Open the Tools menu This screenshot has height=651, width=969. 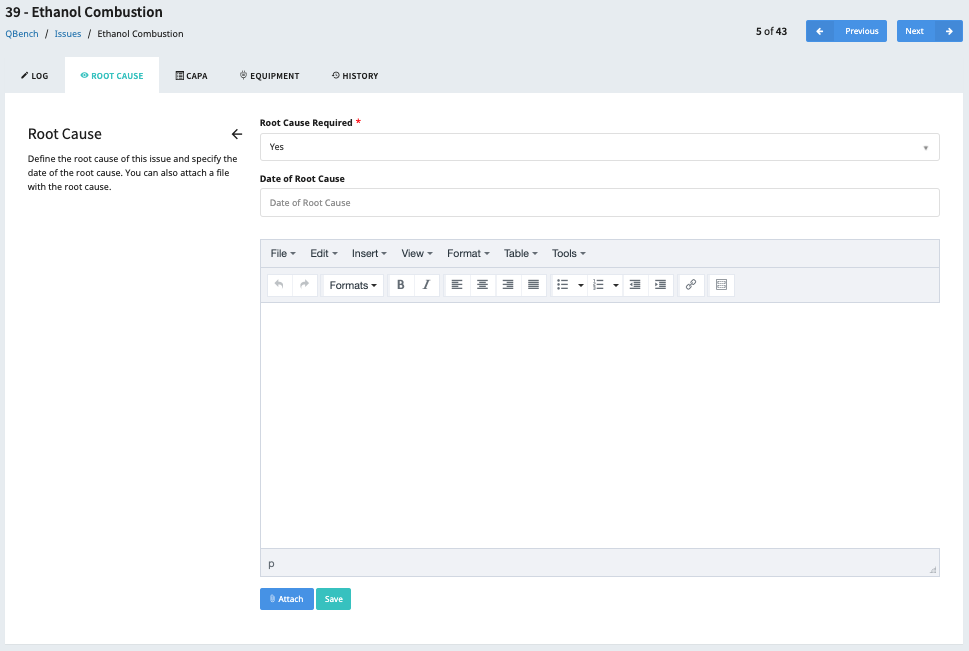tap(569, 253)
